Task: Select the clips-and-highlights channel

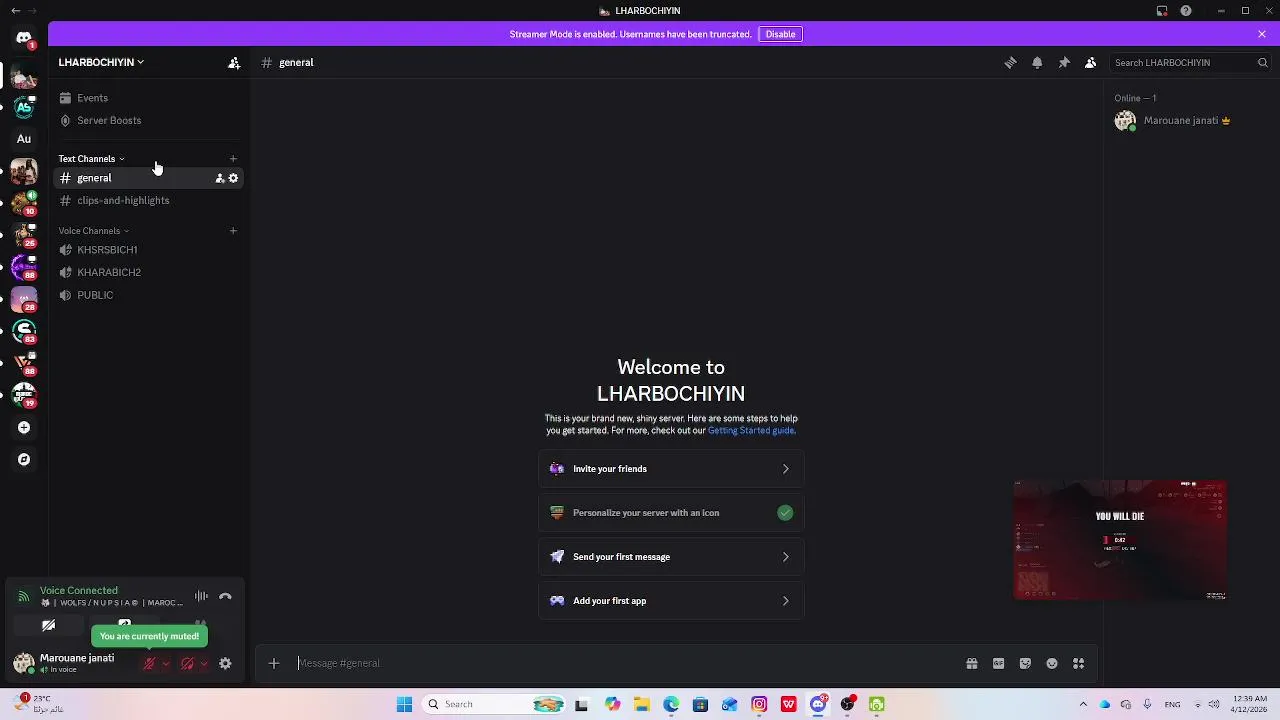Action: tap(148, 200)
